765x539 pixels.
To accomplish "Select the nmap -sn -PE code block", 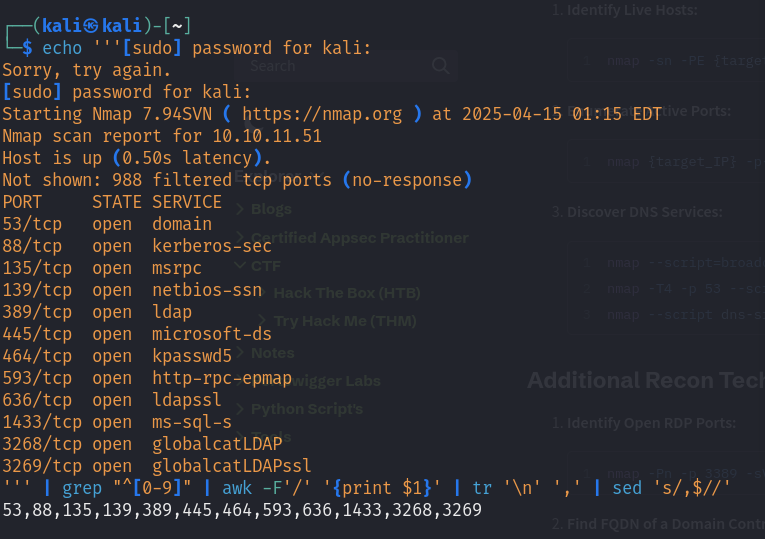I will pos(666,61).
